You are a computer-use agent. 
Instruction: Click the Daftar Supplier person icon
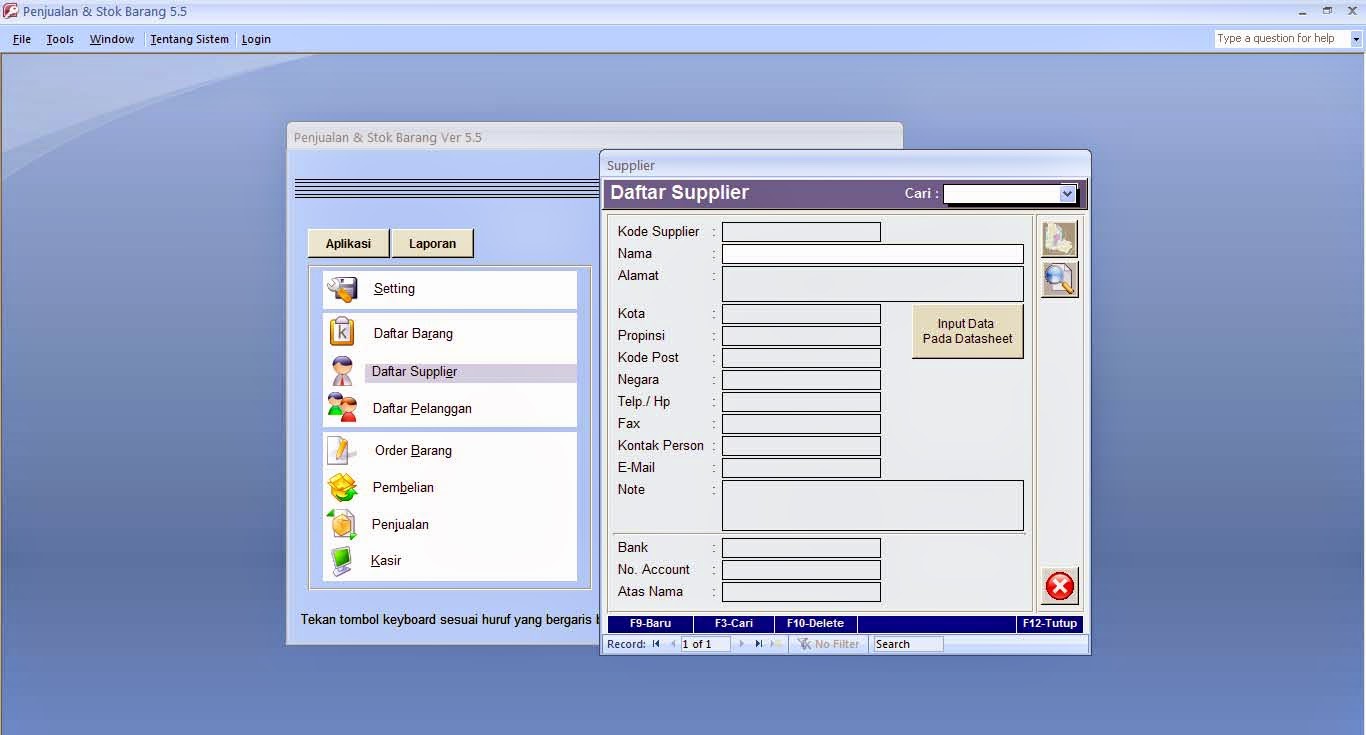pyautogui.click(x=342, y=371)
